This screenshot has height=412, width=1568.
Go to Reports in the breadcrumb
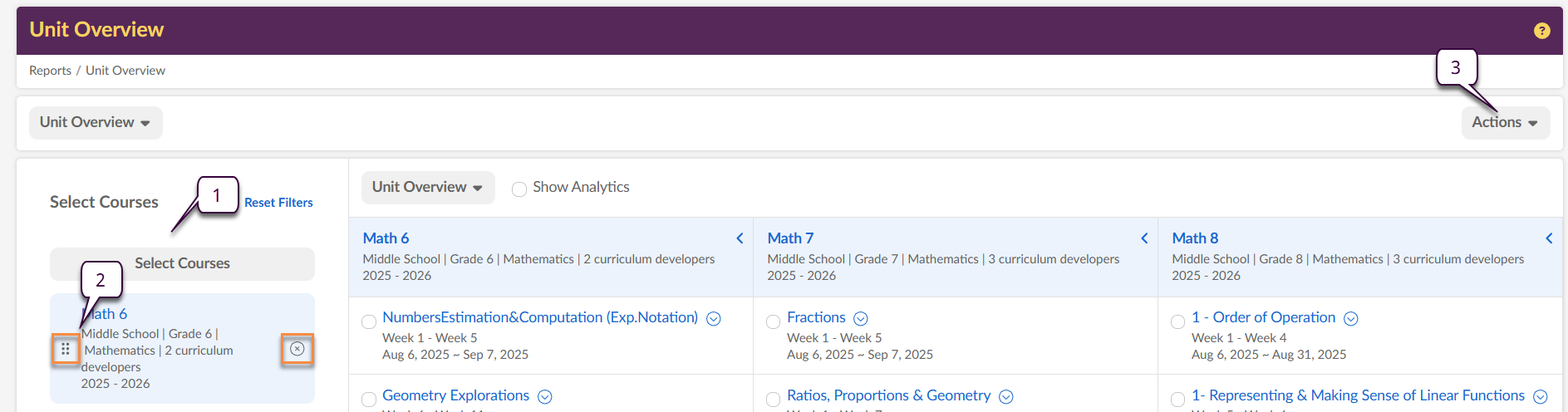coord(50,71)
